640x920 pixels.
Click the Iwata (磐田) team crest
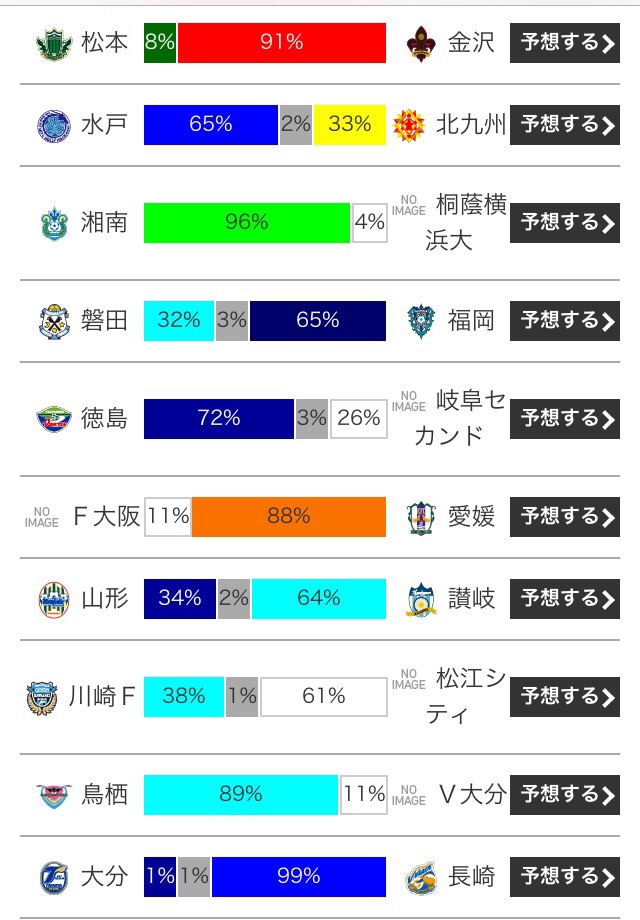pos(53,322)
